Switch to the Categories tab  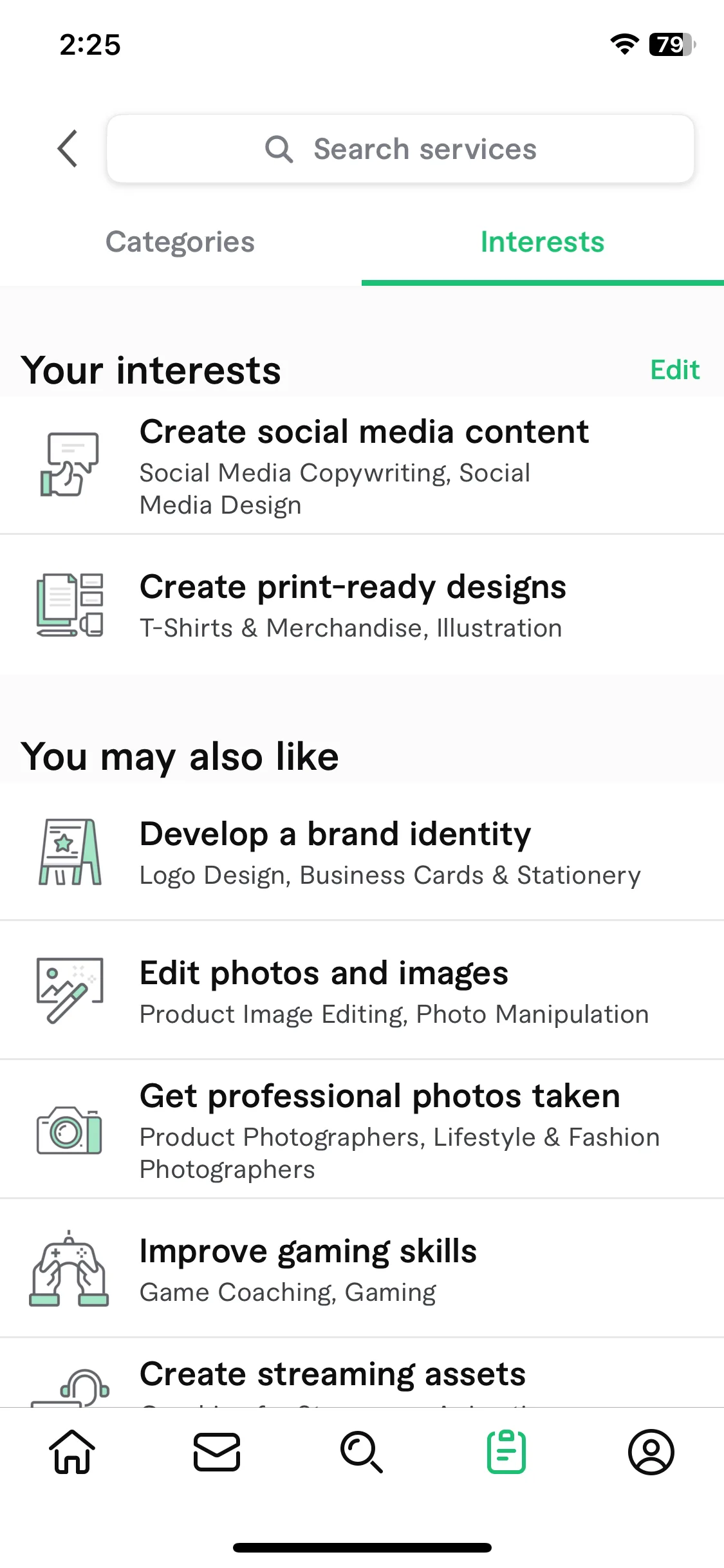coord(180,242)
